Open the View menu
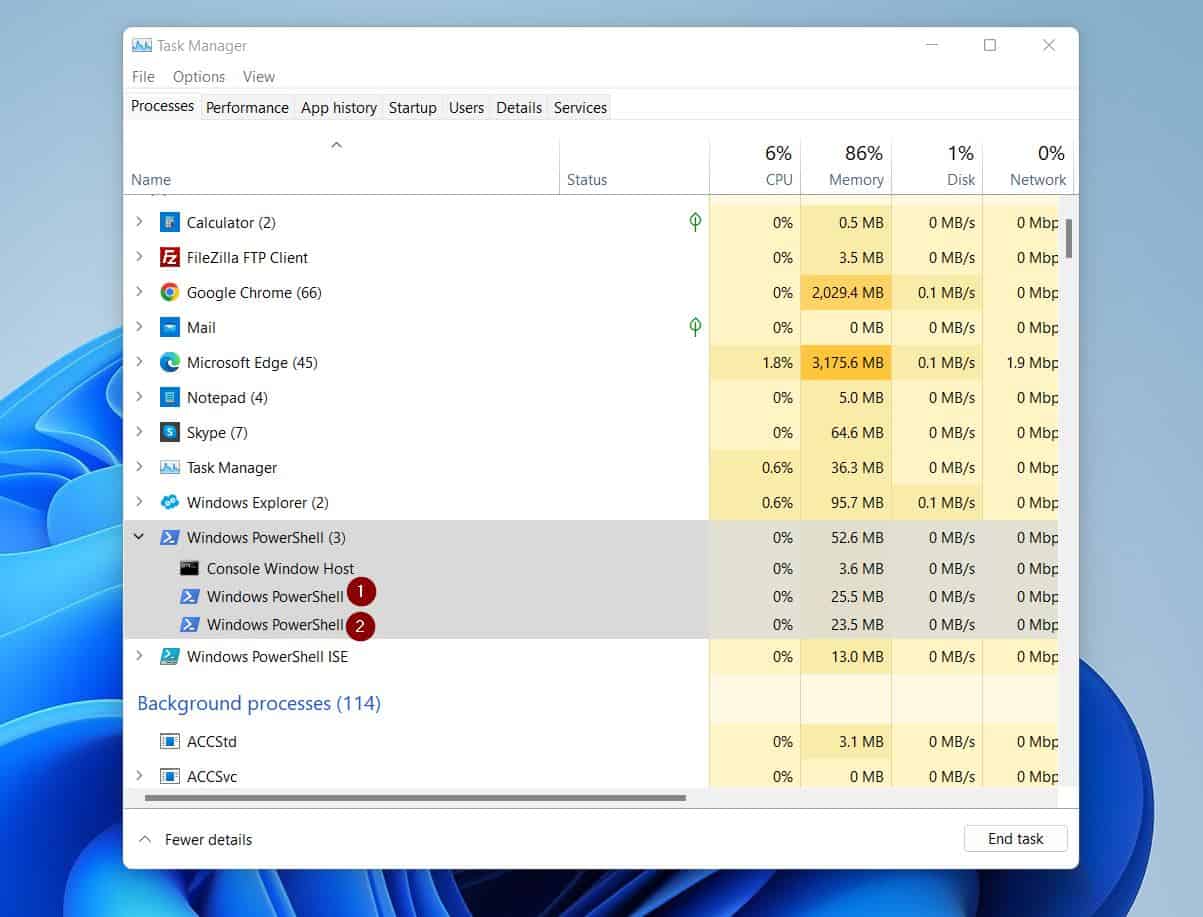Screen dimensions: 1203x917 click(x=258, y=76)
